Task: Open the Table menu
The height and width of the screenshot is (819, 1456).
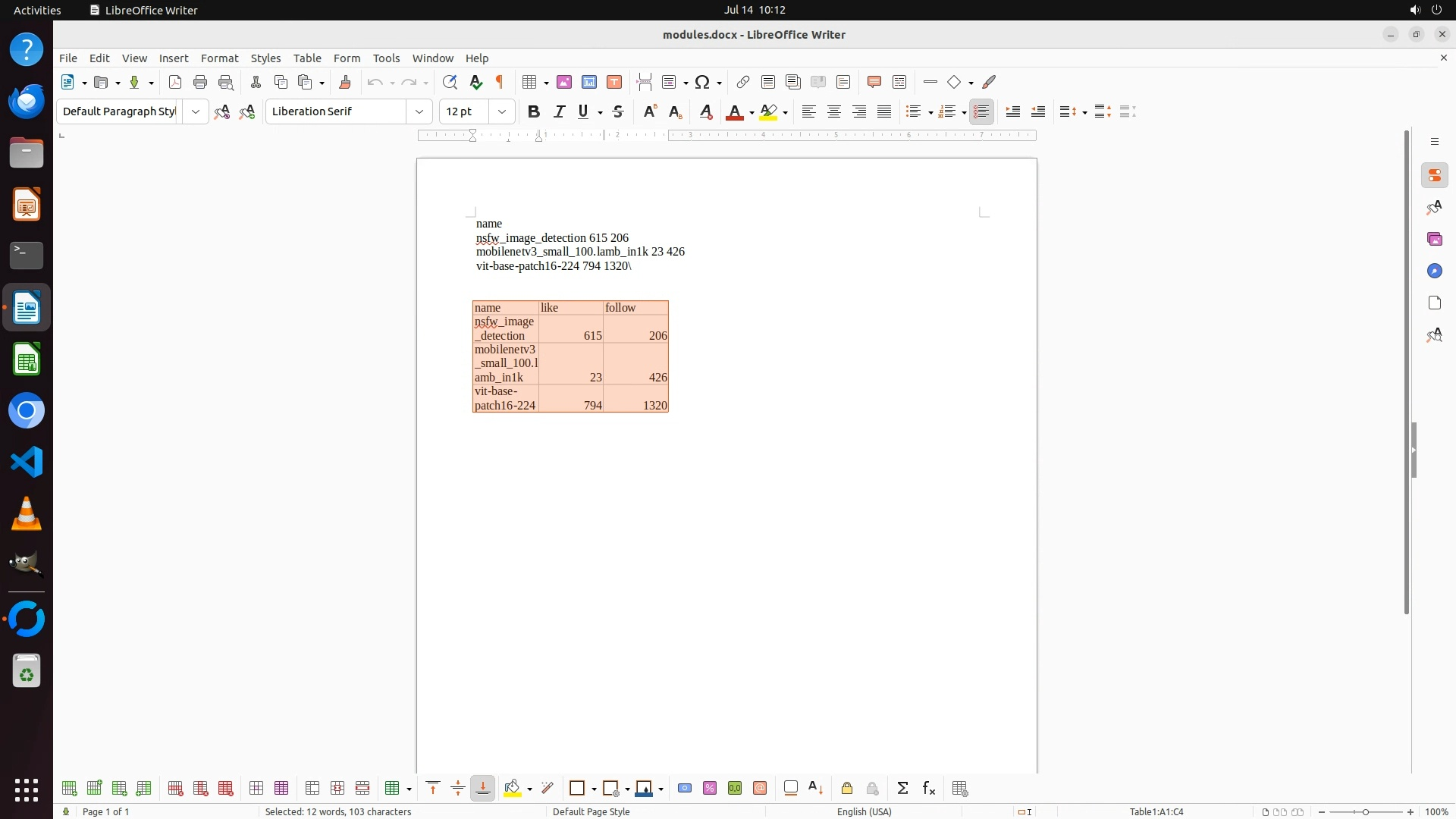Action: coord(307,58)
